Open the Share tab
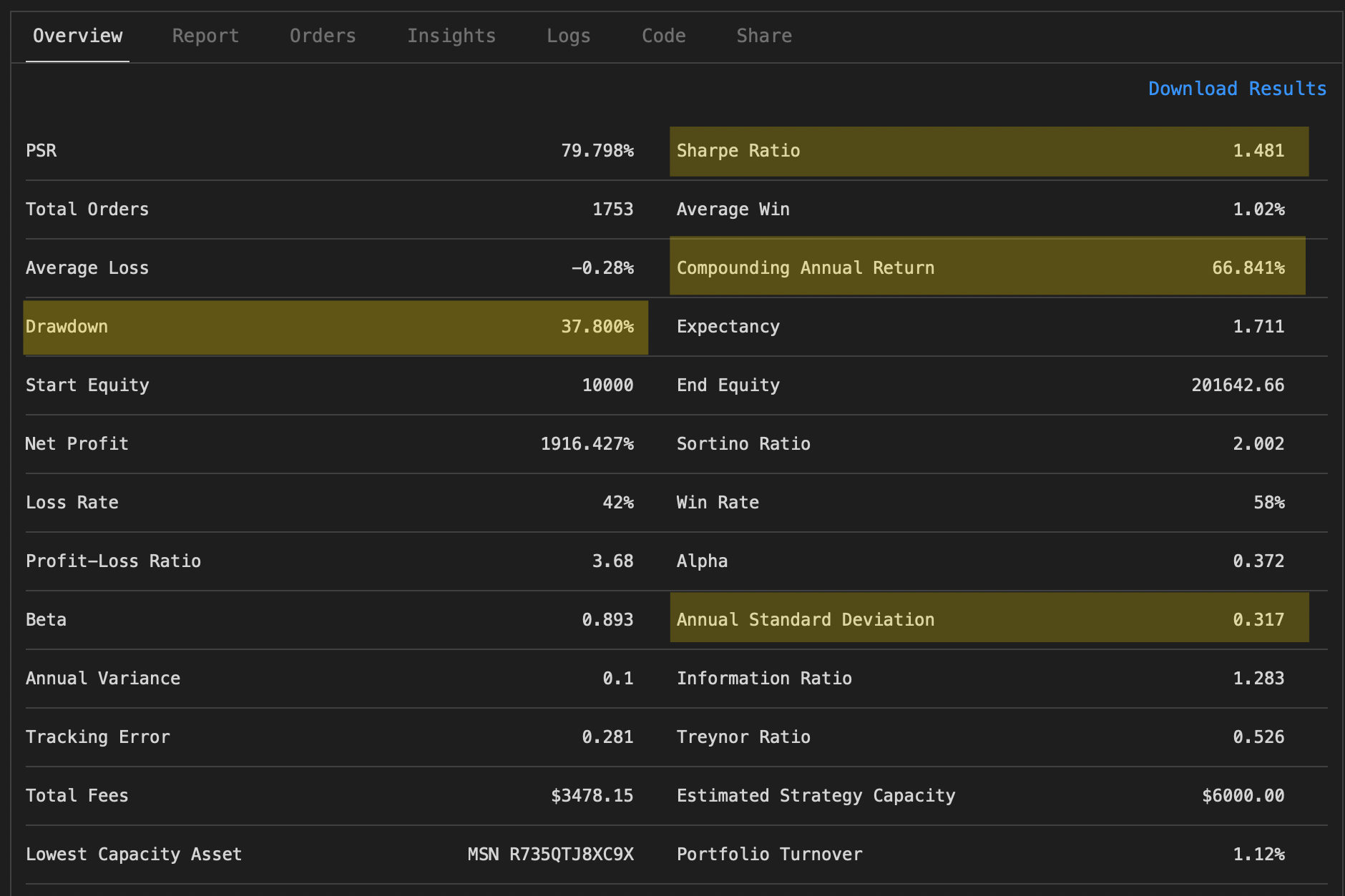Viewport: 1345px width, 896px height. tap(764, 36)
